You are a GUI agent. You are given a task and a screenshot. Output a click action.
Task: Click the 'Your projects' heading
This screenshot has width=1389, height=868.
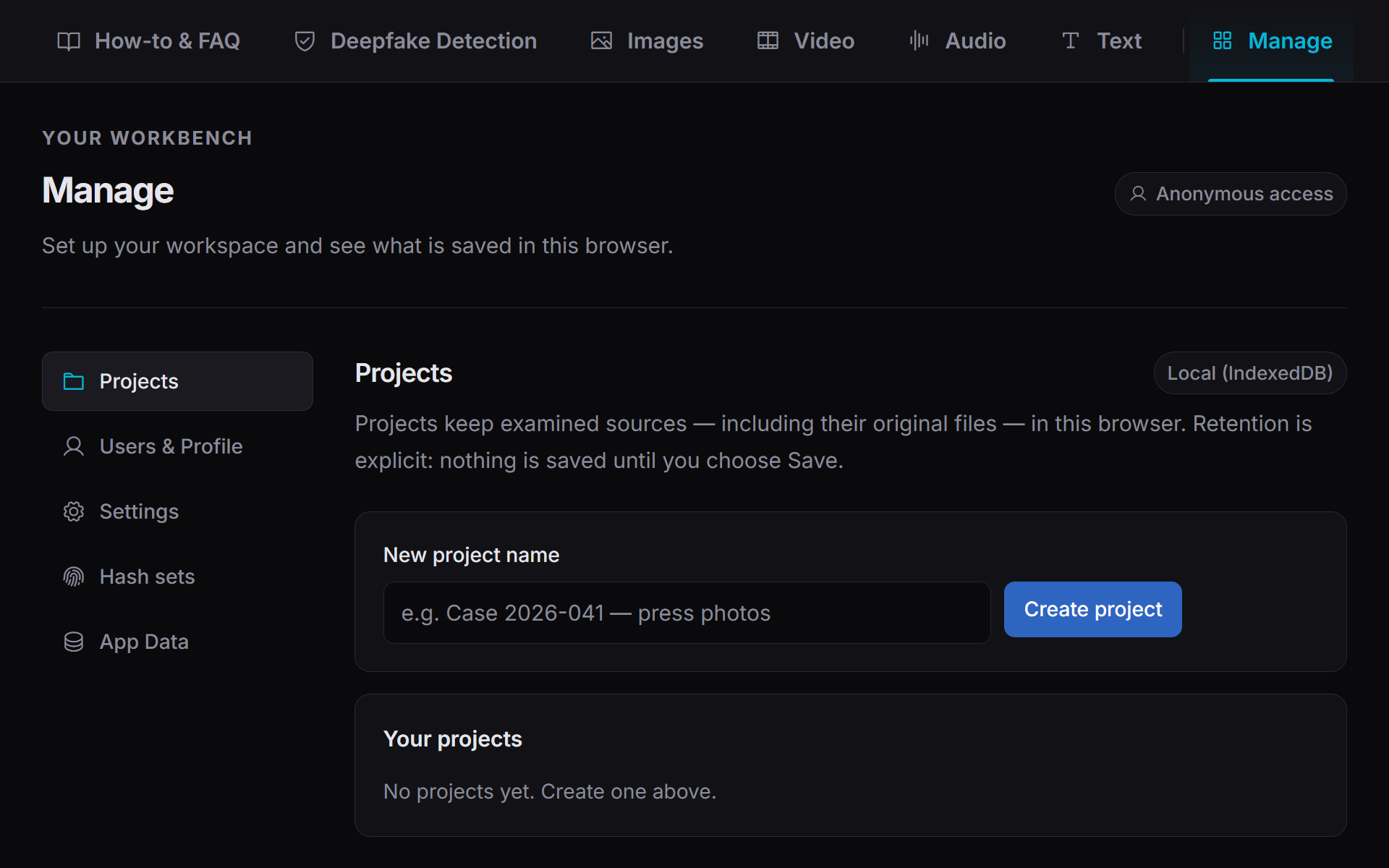click(453, 739)
